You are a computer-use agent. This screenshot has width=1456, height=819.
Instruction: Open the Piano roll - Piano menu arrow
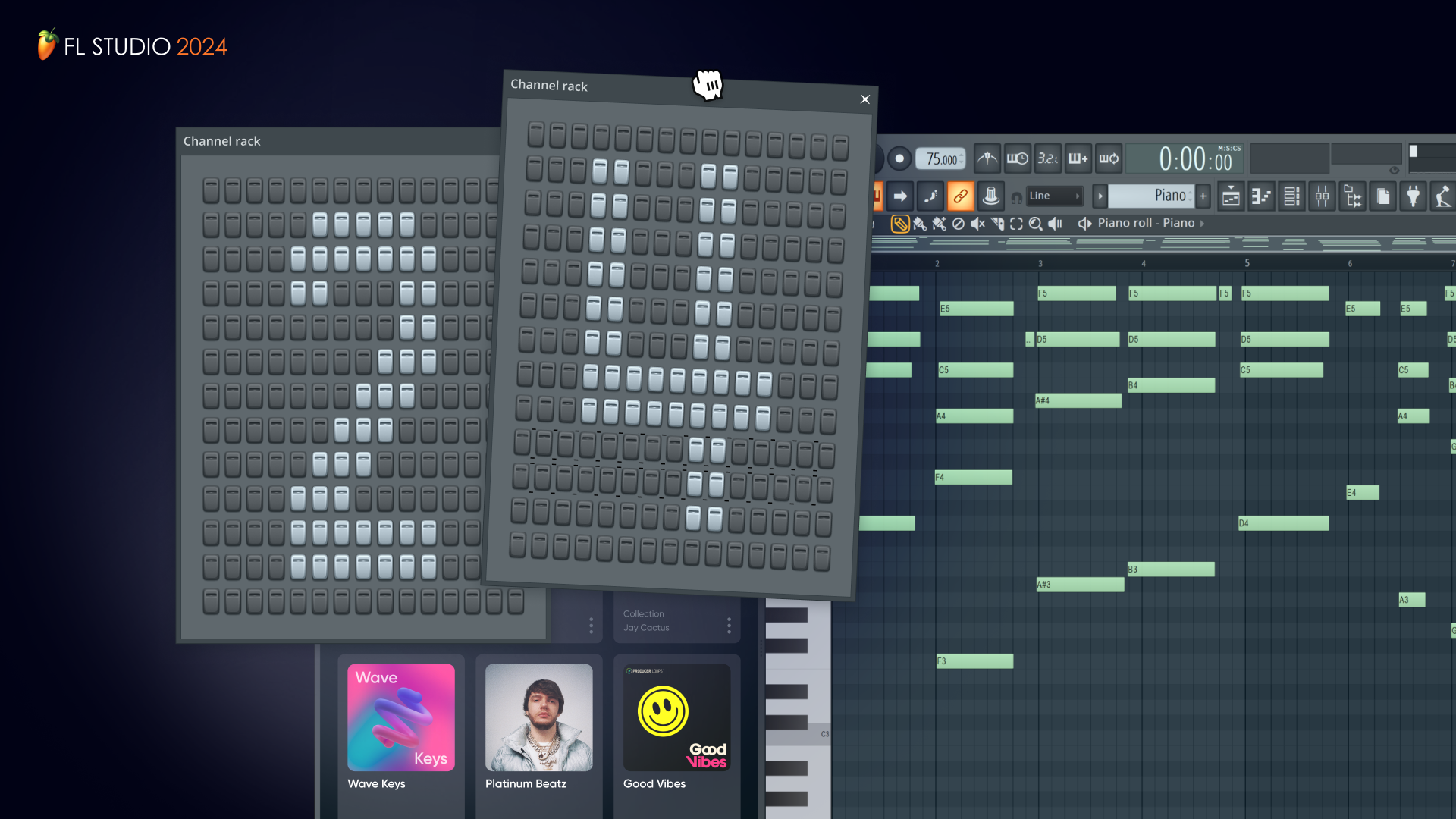[x=1203, y=223]
